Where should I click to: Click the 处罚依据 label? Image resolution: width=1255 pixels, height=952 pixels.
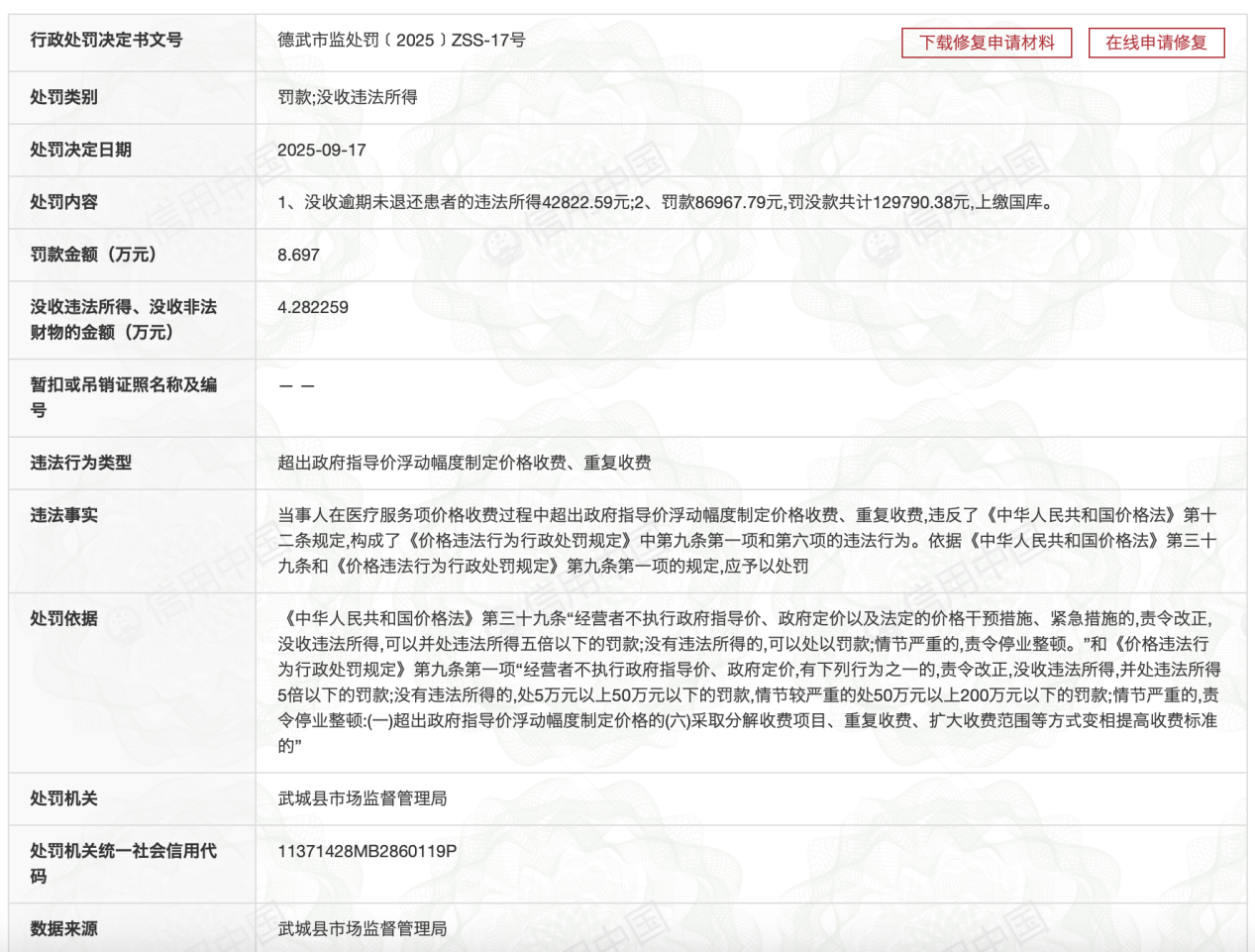63,618
